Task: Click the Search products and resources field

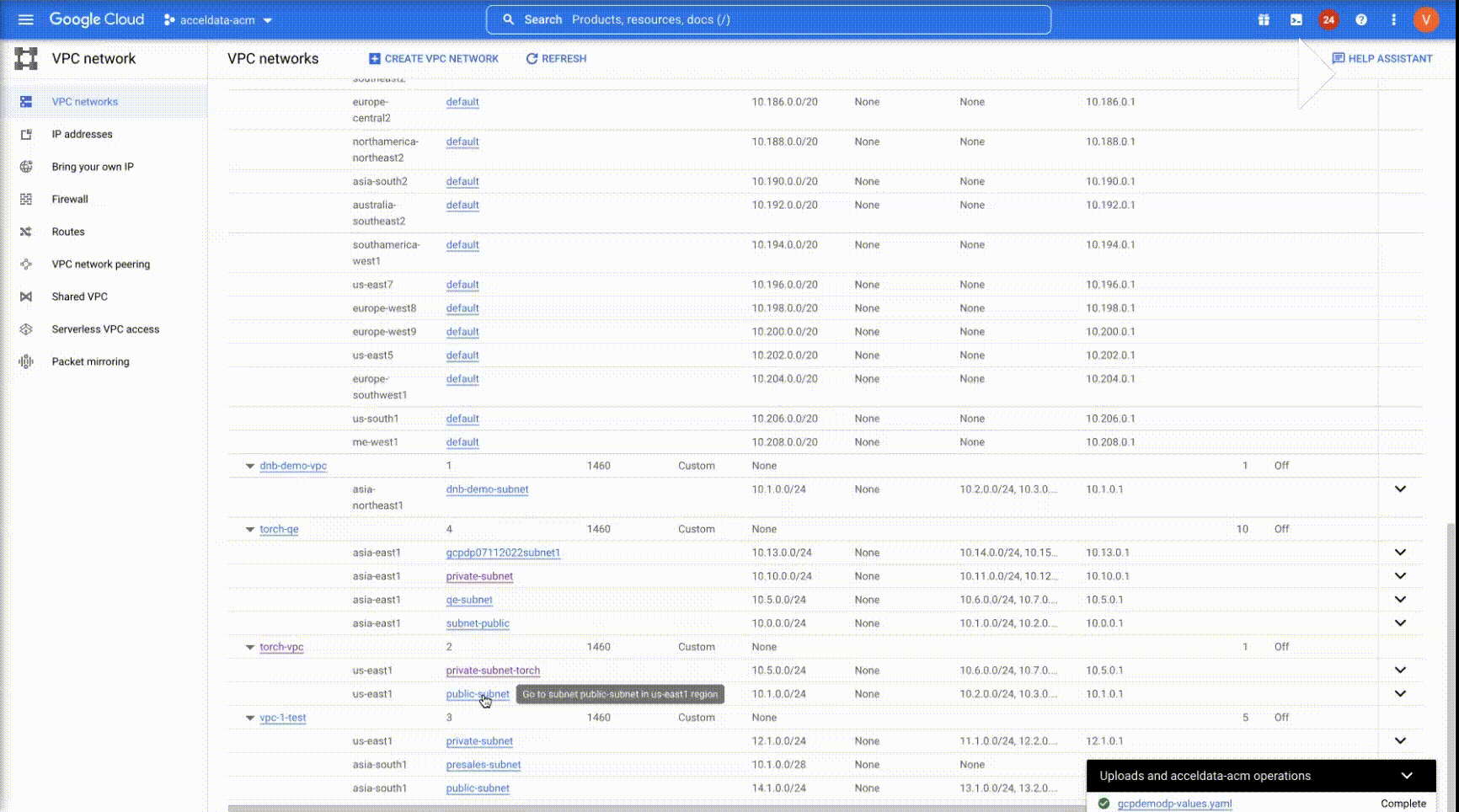Action: click(768, 19)
